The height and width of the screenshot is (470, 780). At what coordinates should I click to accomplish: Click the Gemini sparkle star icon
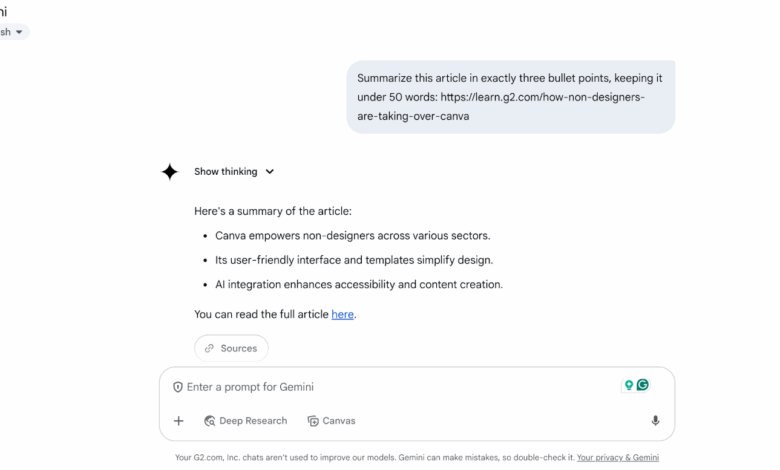click(170, 172)
